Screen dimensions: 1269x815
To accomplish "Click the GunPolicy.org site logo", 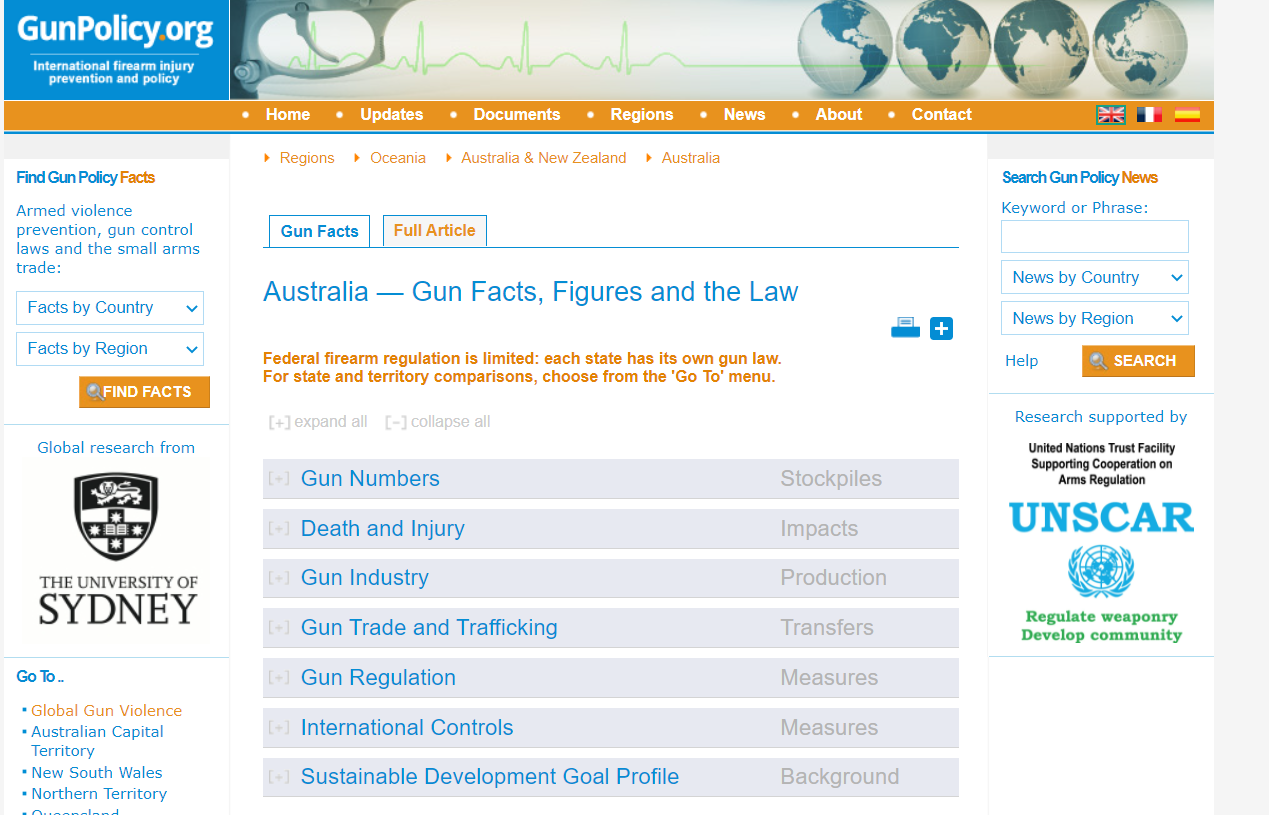I will coord(116,50).
